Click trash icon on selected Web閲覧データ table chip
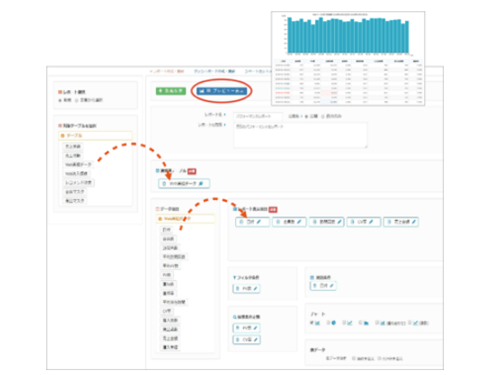500x375 pixels. point(164,184)
